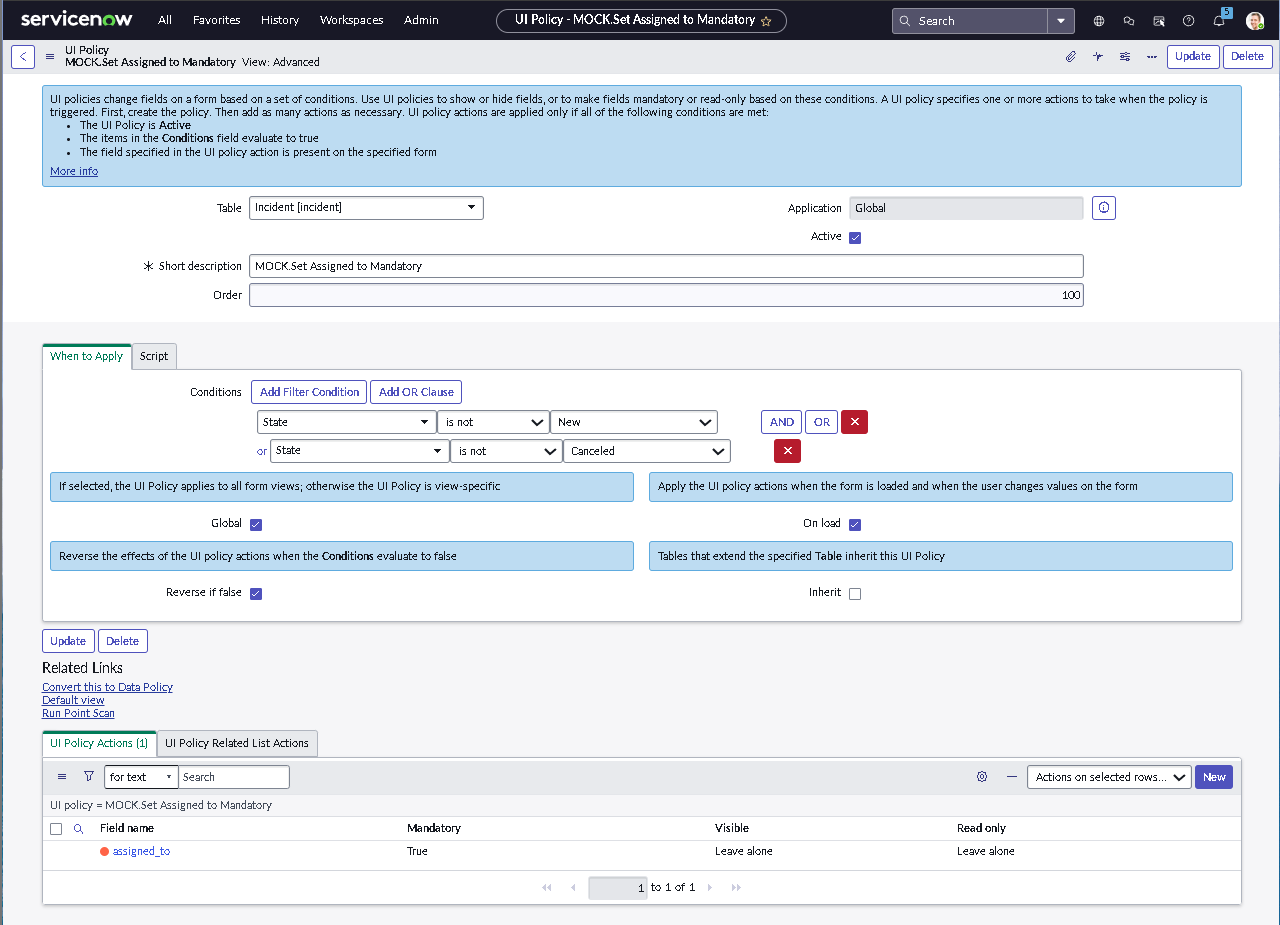Open the more options ellipsis icon
The height and width of the screenshot is (925, 1280).
point(1151,57)
